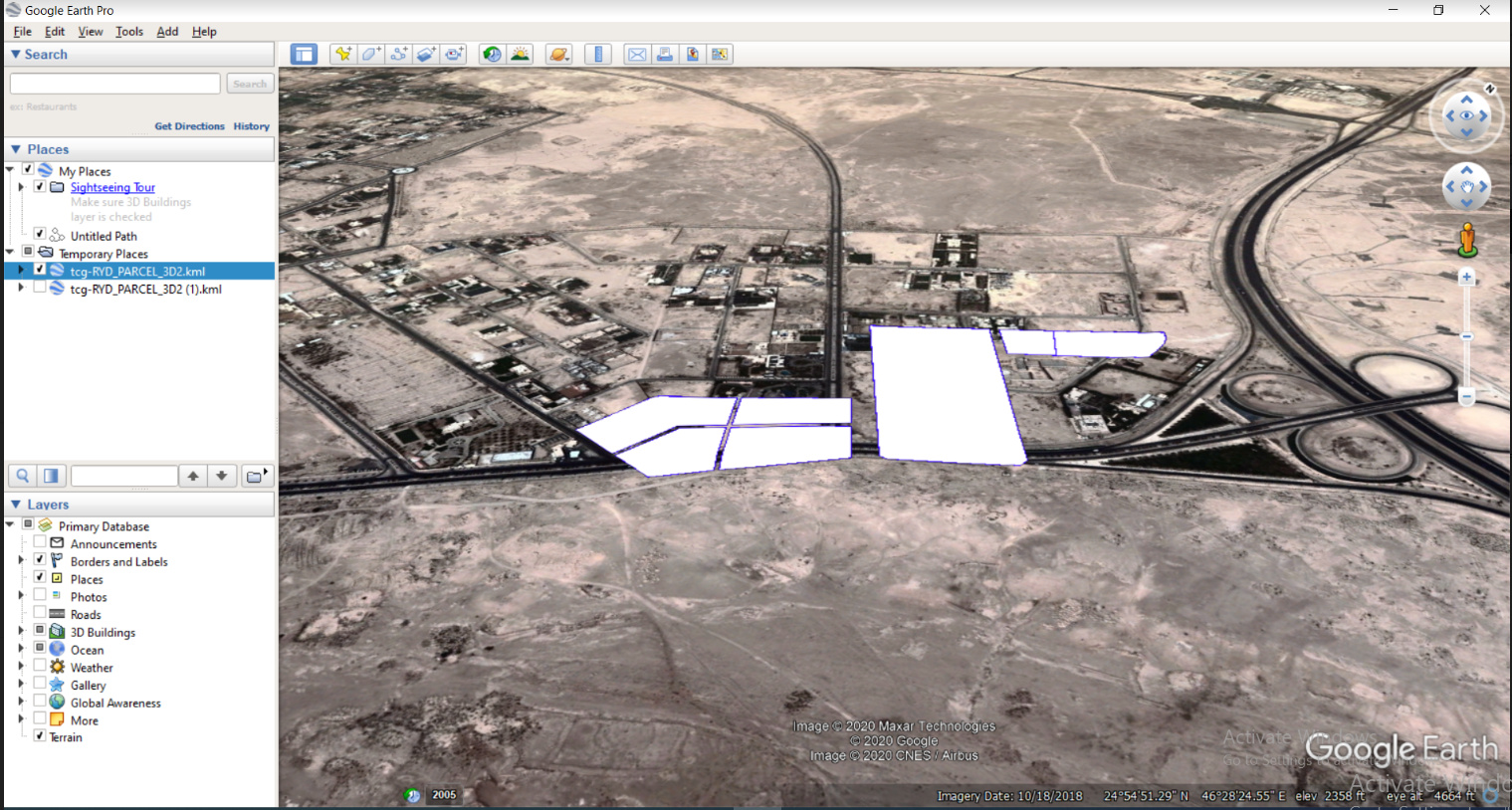Check the tcg-RYD_PARCEL_3D2 (1).kml checkbox

[x=40, y=288]
